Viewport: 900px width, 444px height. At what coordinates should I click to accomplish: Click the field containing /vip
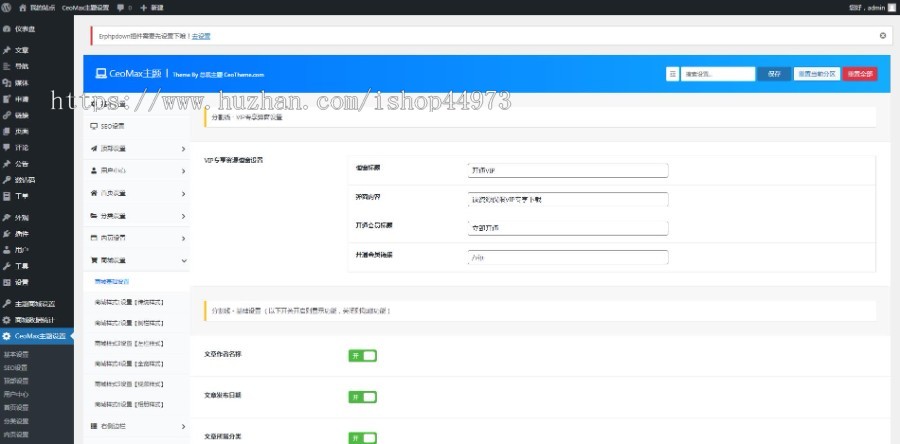pos(568,258)
